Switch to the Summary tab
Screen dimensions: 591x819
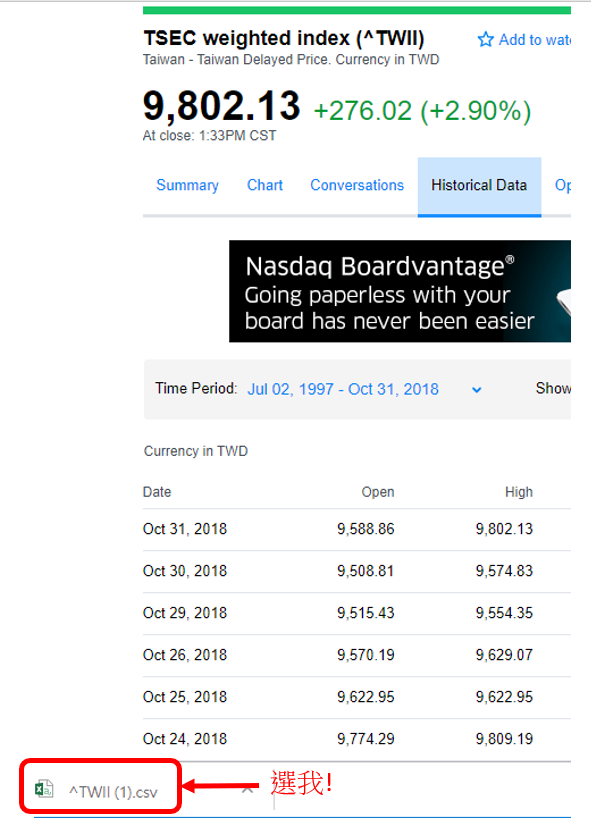pos(187,185)
